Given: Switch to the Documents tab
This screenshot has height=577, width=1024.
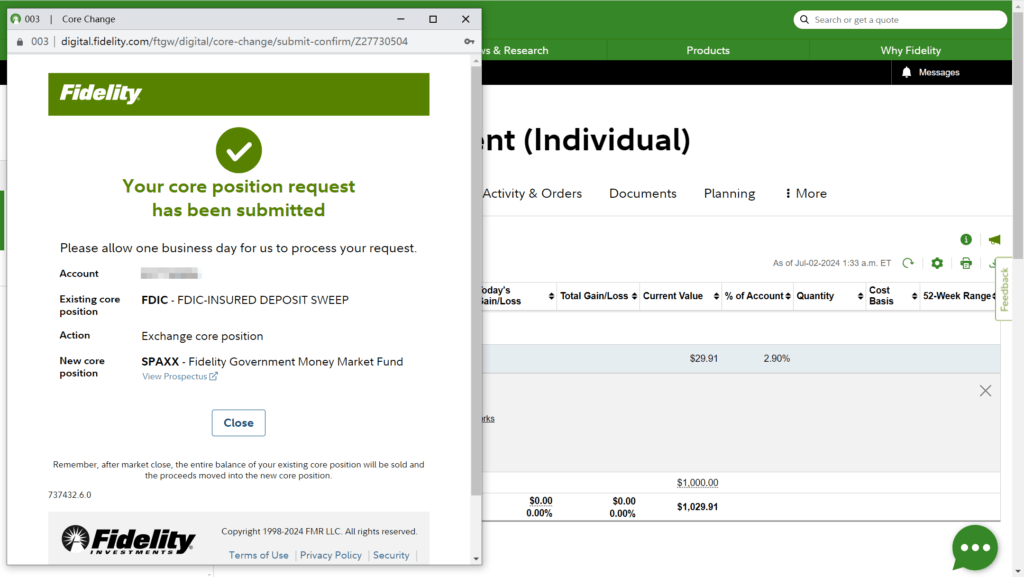Looking at the screenshot, I should click(x=643, y=193).
